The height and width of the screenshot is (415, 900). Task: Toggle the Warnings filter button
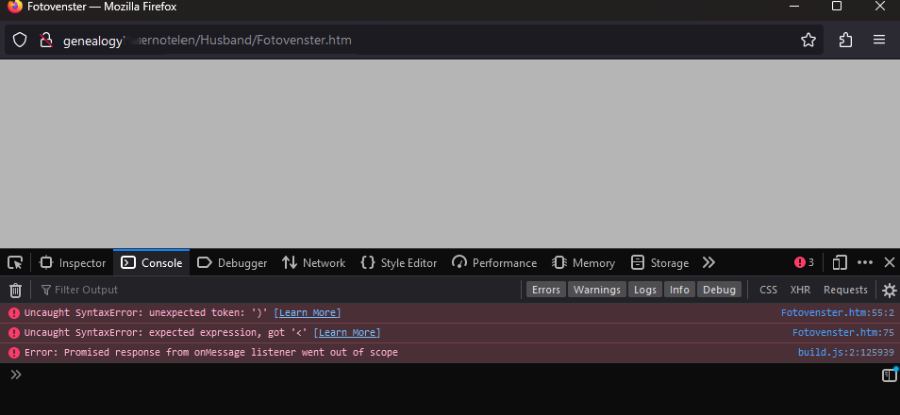[596, 290]
